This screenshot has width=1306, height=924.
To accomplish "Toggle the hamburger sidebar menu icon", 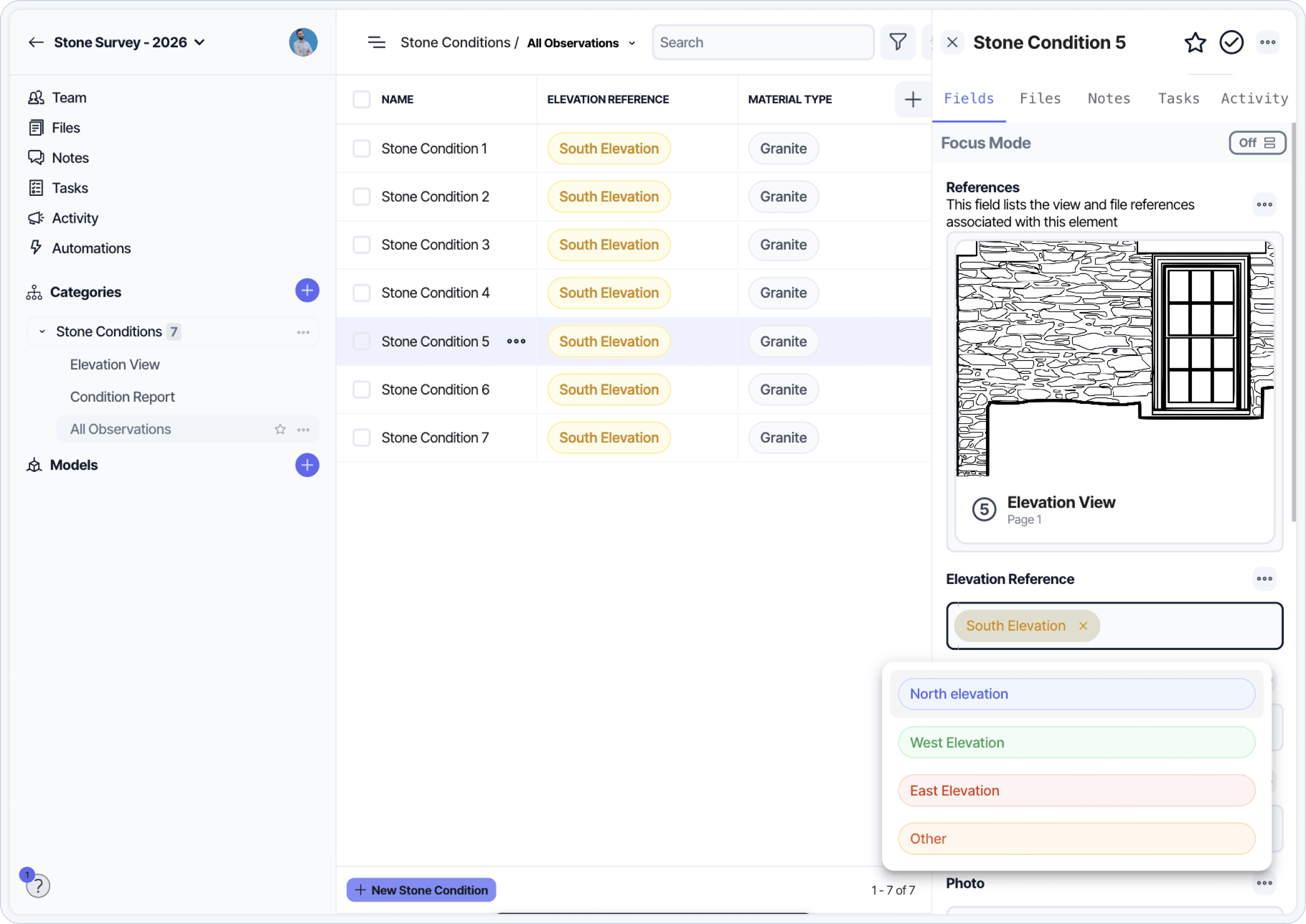I will [x=376, y=42].
